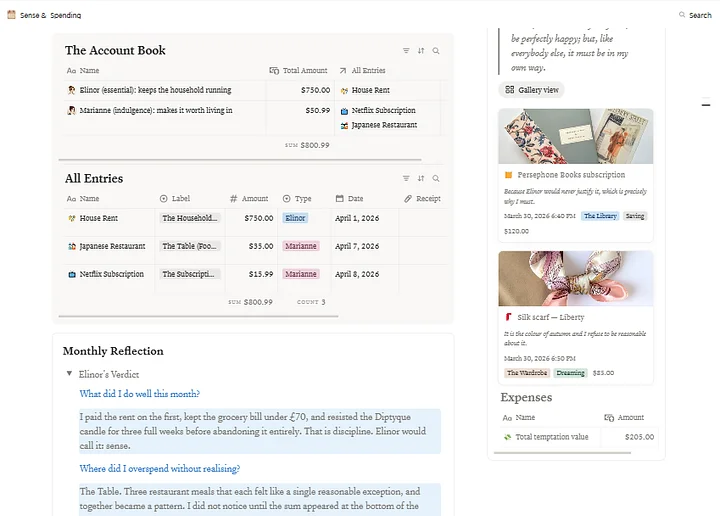Filter the All Entries table
The height and width of the screenshot is (516, 720).
tap(406, 178)
